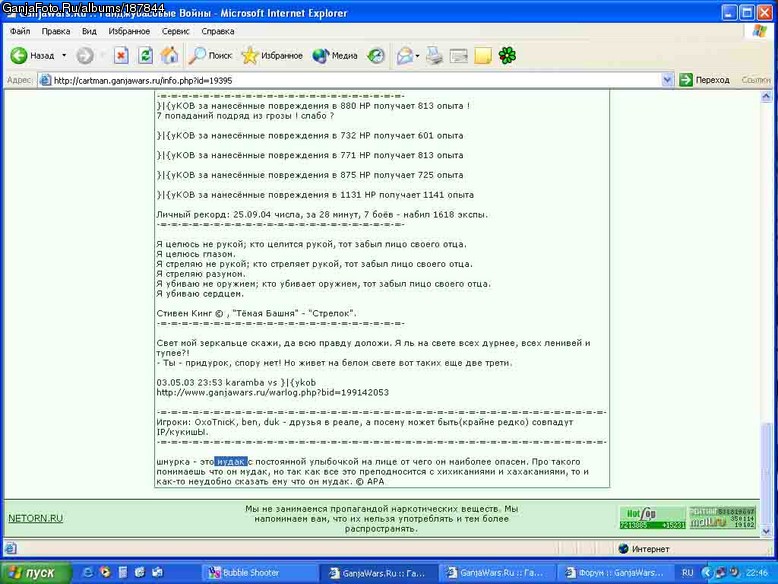Switch to Bubble Shooter taskbar window

click(260, 573)
